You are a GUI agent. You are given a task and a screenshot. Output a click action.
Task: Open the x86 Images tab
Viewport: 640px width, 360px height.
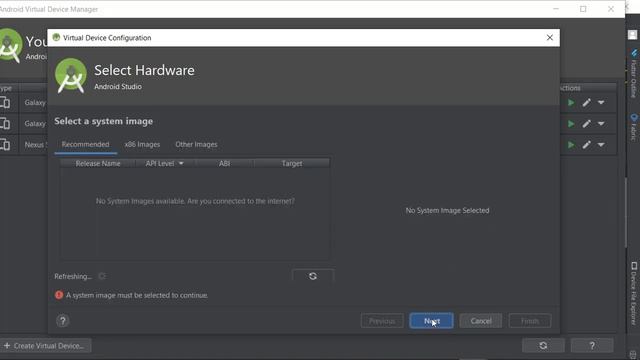pos(142,144)
